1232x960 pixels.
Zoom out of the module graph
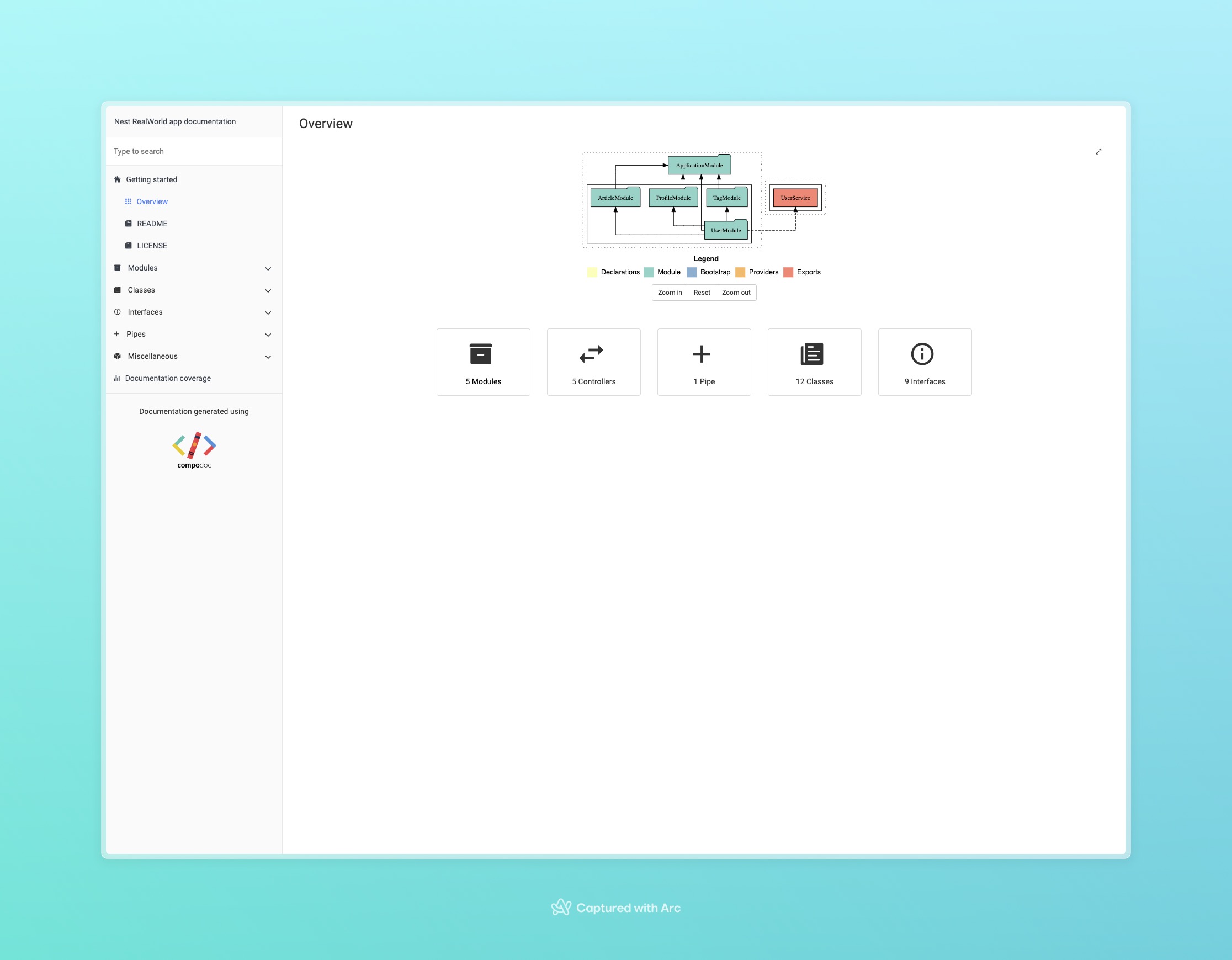coord(736,292)
